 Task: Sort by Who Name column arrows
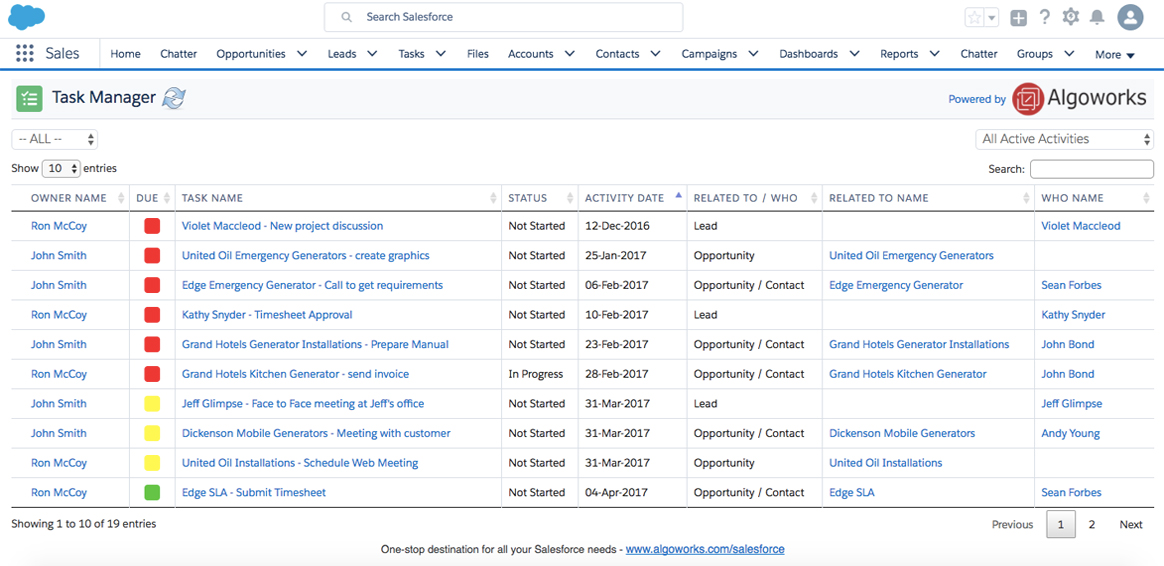tap(1147, 198)
